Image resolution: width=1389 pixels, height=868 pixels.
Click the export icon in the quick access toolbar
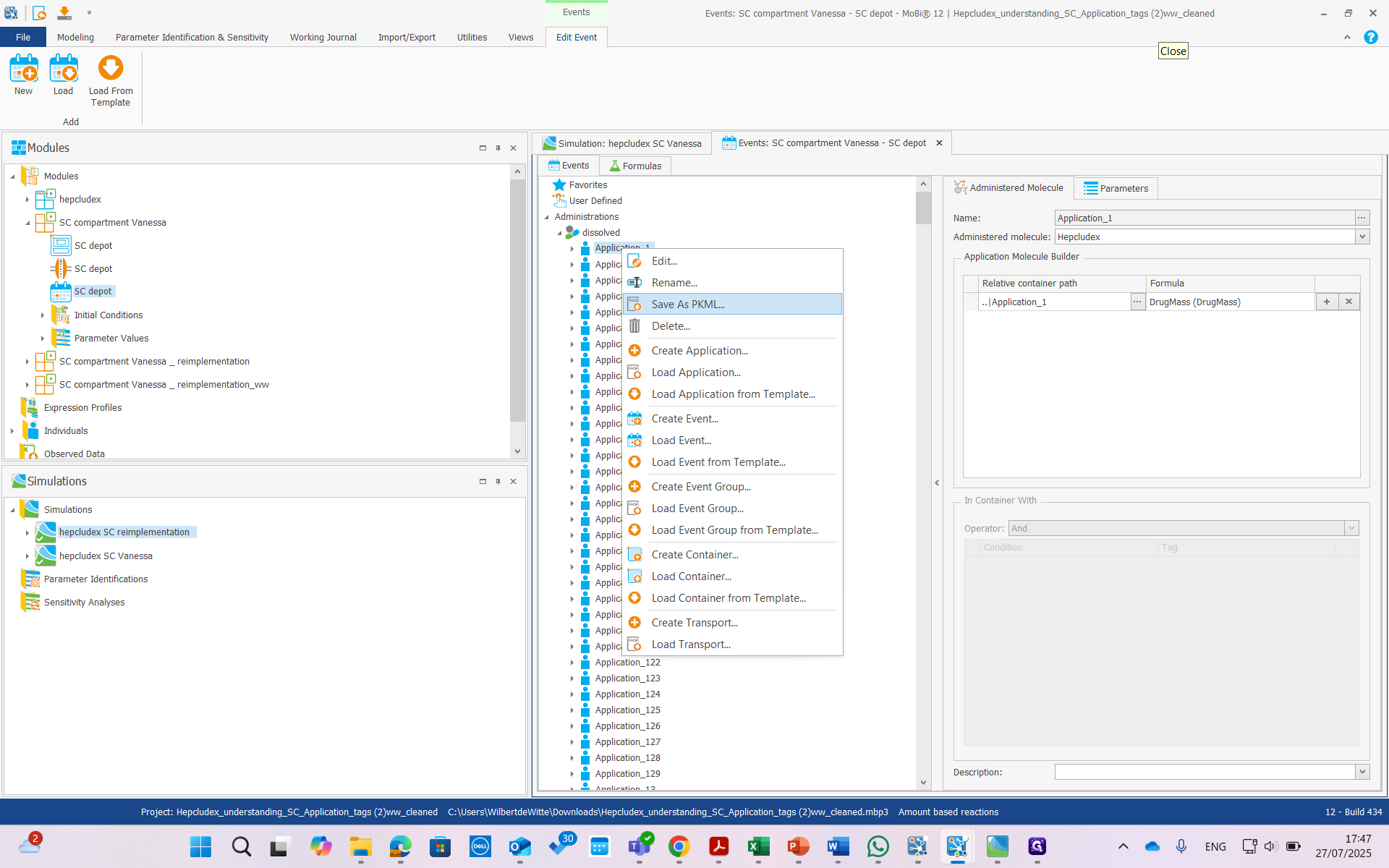[64, 12]
